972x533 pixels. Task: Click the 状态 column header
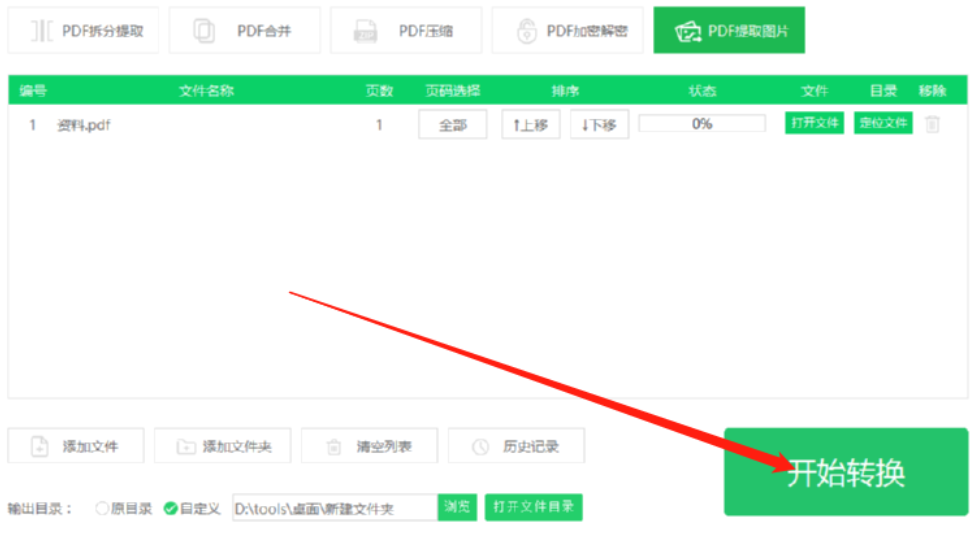(702, 91)
